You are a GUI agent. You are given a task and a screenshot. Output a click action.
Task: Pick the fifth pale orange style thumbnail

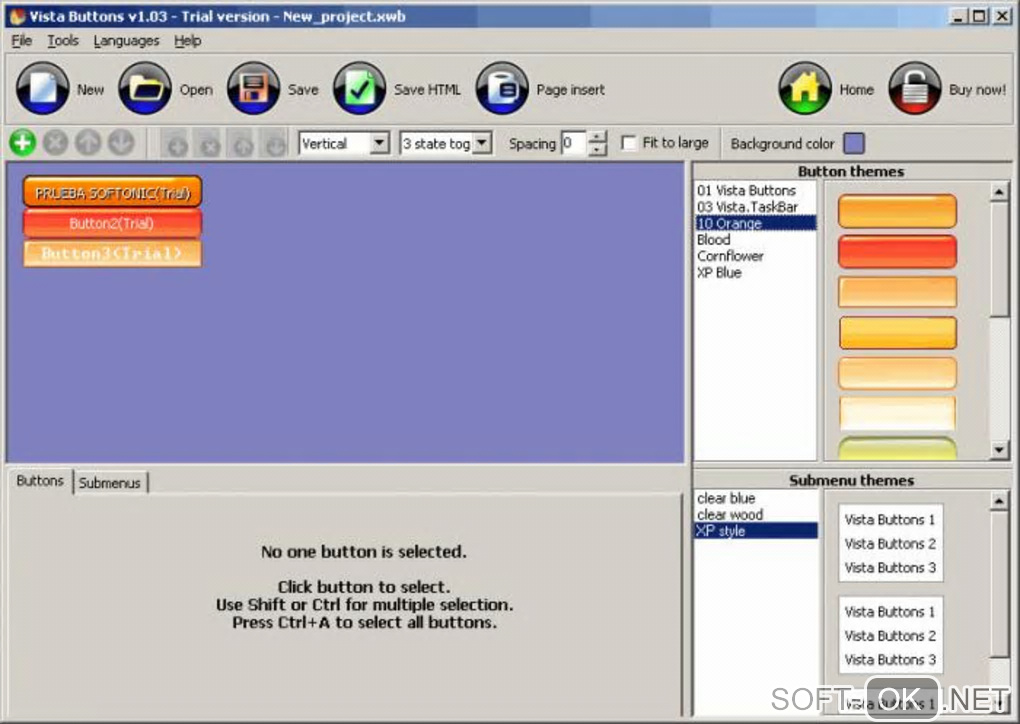(897, 373)
